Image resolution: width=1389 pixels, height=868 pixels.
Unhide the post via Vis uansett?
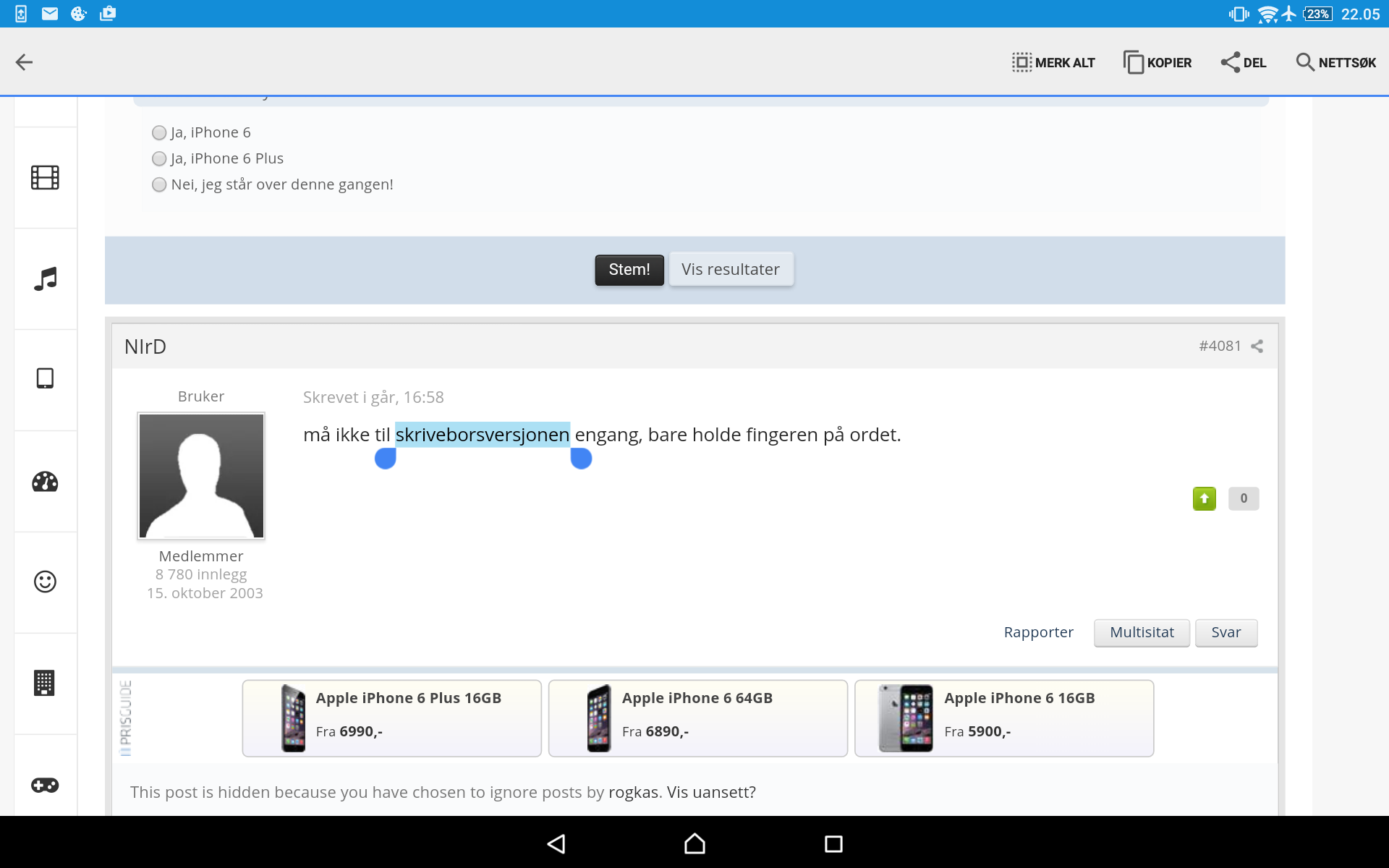click(711, 793)
